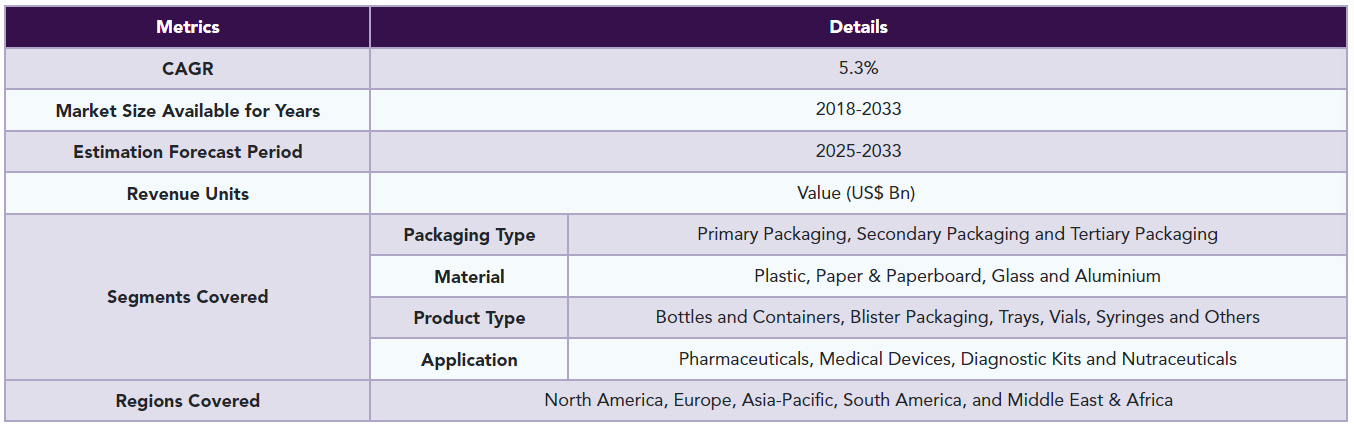1354x427 pixels.
Task: Select the CAGR label cell
Action: tap(187, 69)
